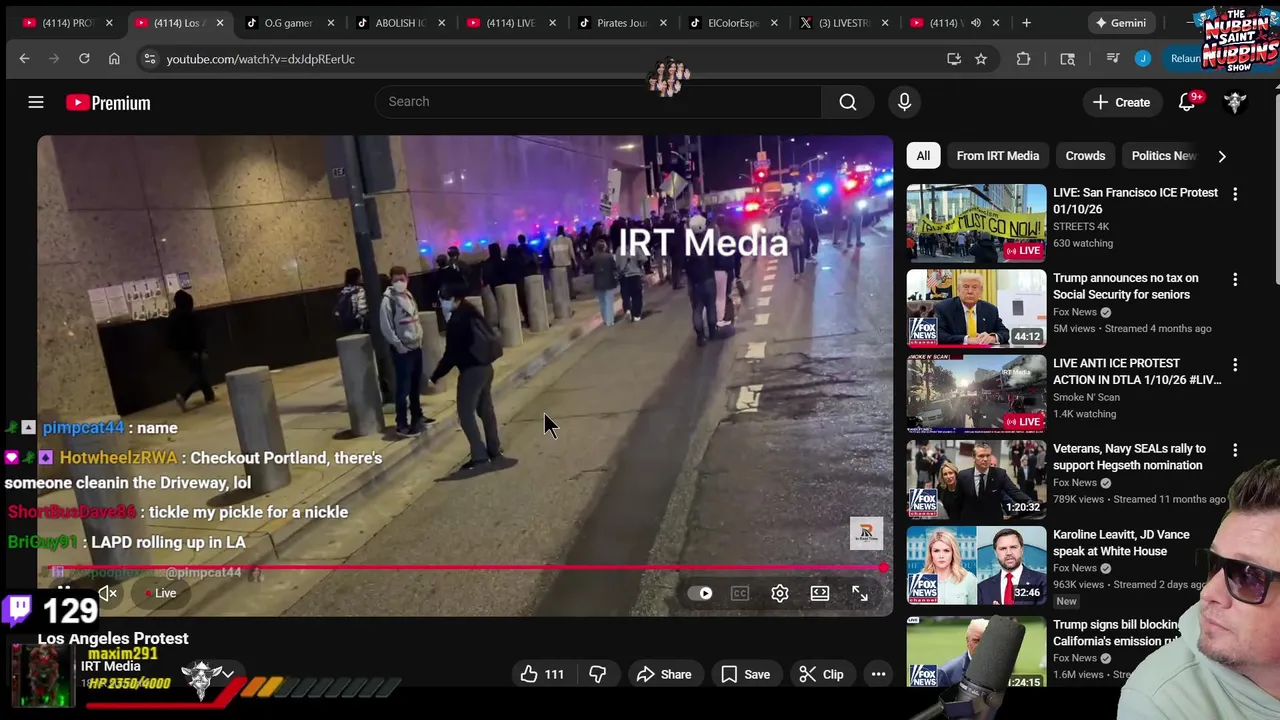This screenshot has width=1280, height=720.
Task: Go to YouTube Premium home logo
Action: (108, 102)
